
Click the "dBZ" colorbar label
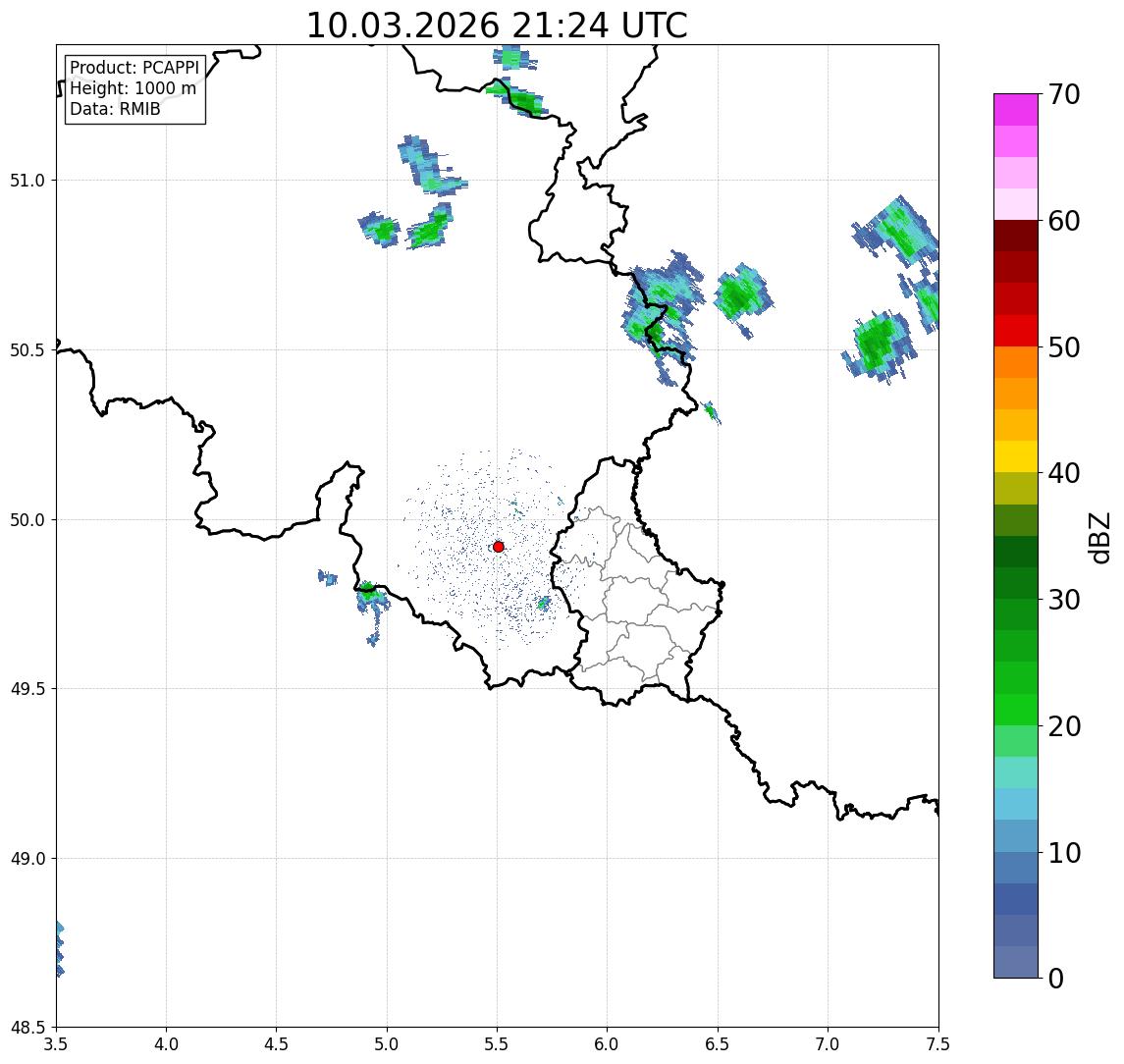coord(1098,538)
